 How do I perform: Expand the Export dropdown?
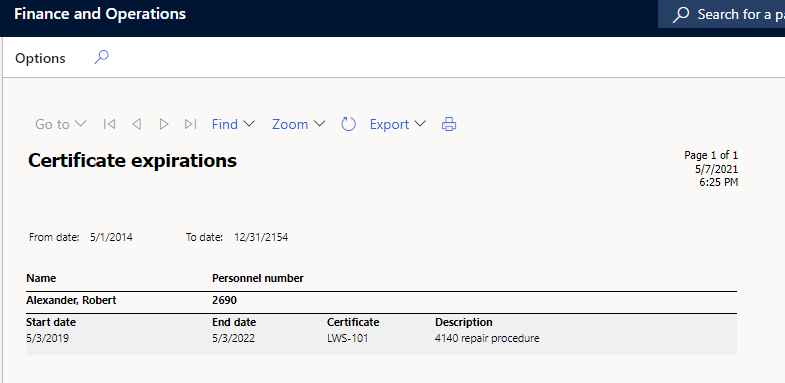click(398, 124)
